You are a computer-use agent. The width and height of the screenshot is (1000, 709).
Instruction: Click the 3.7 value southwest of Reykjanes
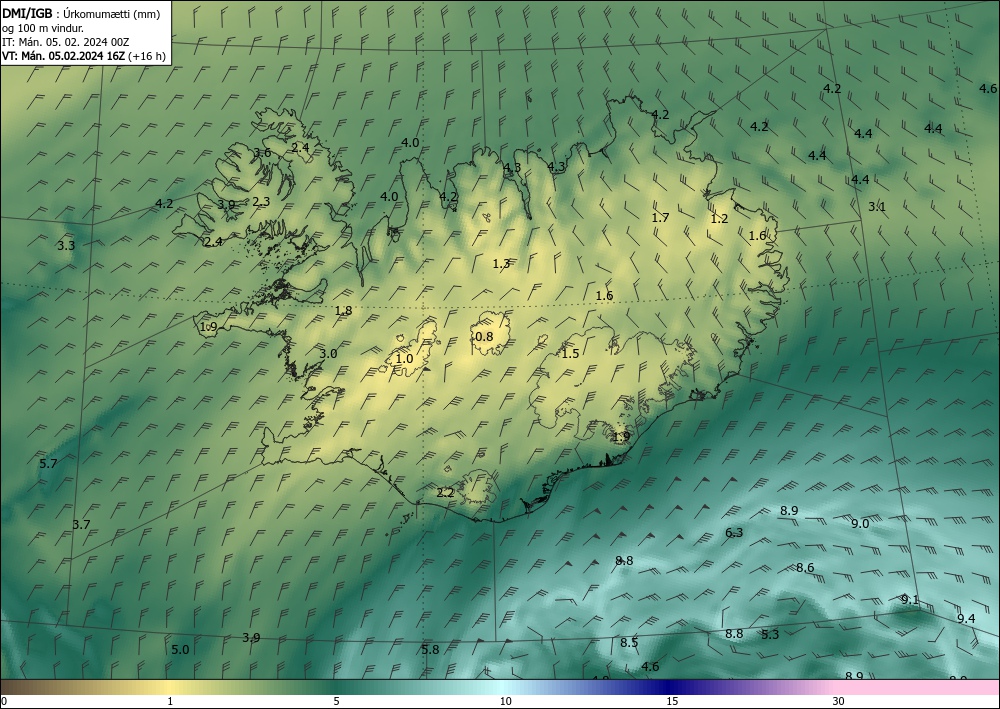(x=81, y=525)
